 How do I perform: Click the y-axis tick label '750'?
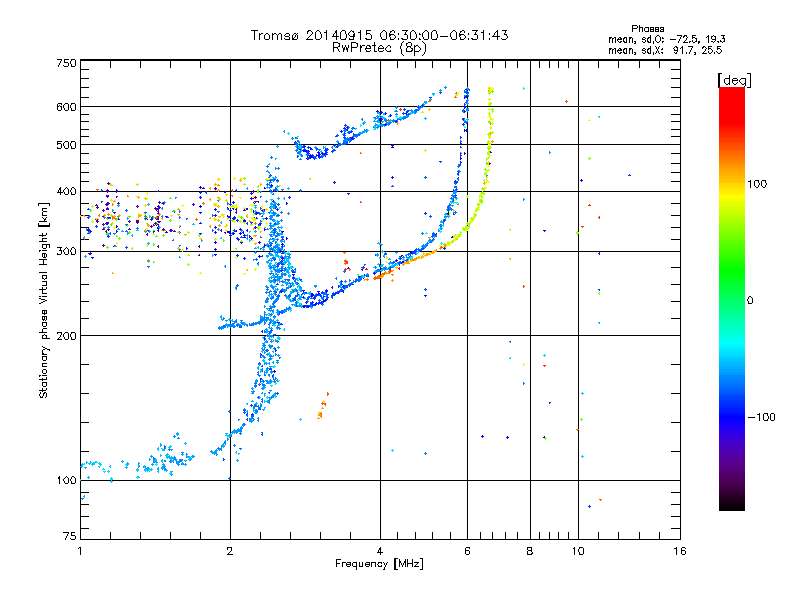(66, 63)
